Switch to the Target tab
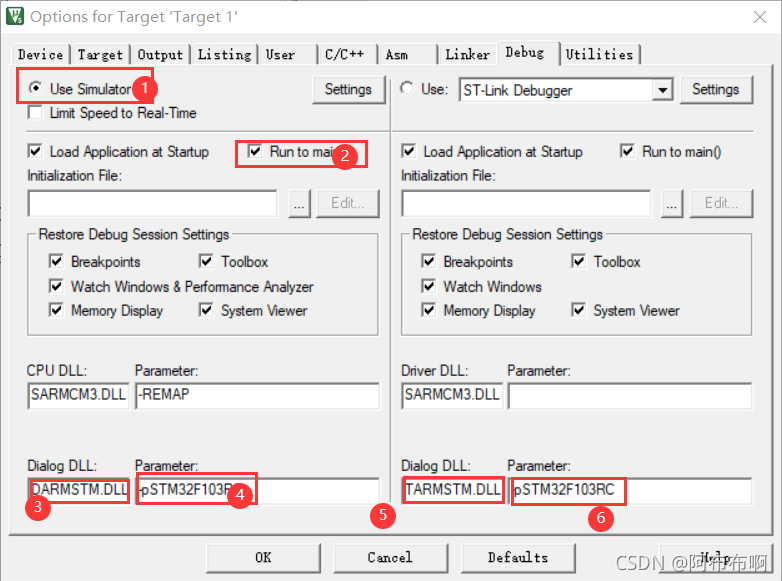 coord(100,54)
